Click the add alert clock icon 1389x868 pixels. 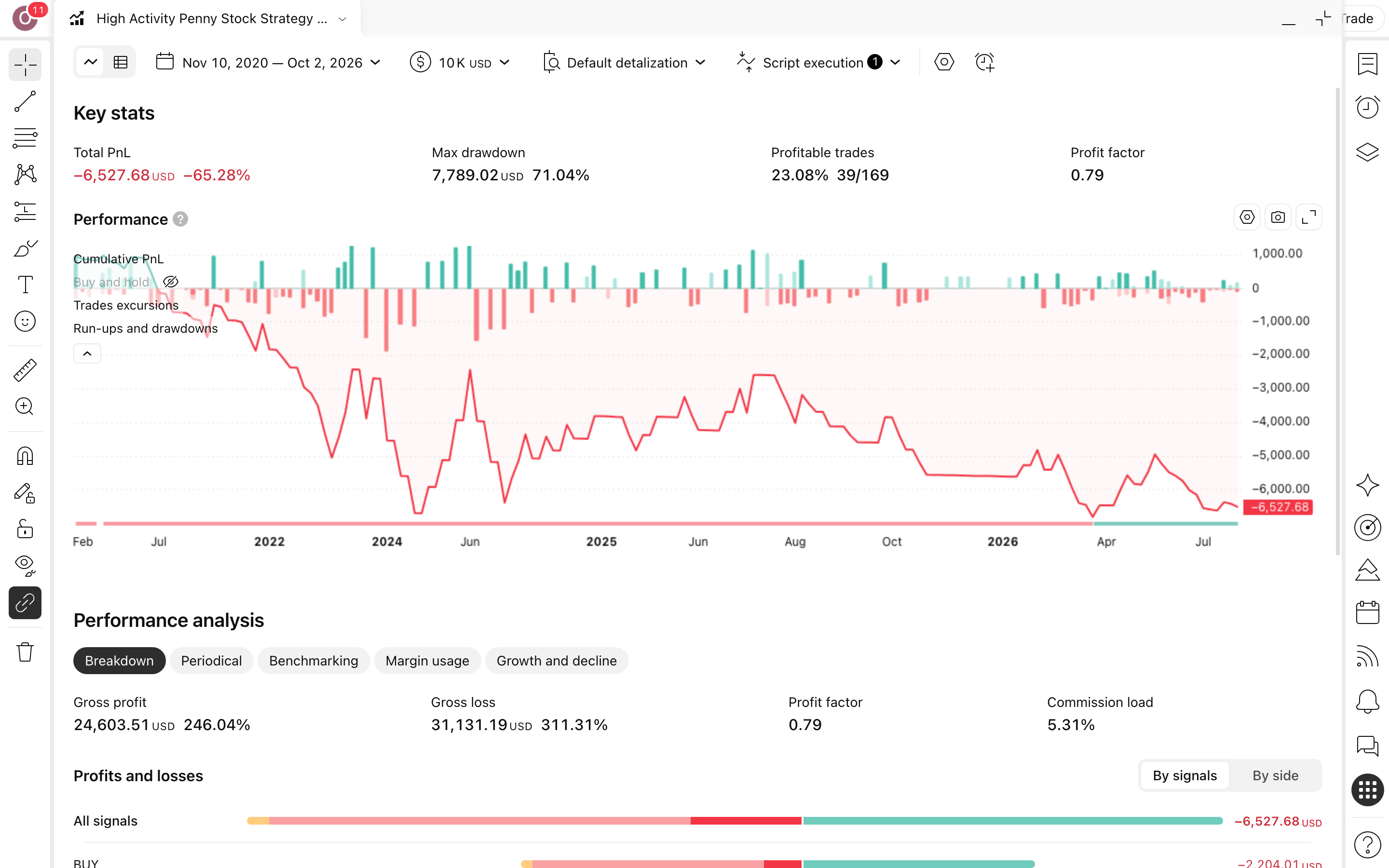coord(985,62)
